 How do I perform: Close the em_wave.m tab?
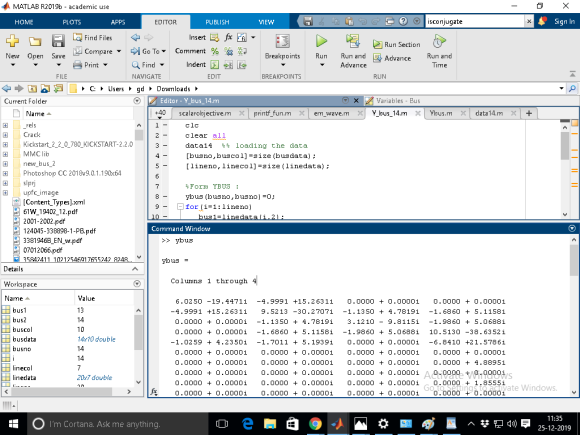pos(360,114)
